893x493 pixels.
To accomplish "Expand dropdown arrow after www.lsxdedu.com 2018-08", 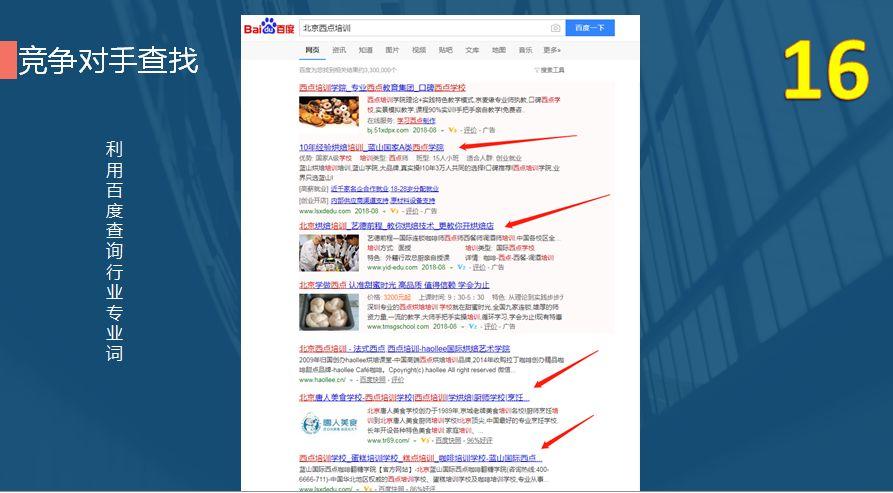I will pos(384,211).
